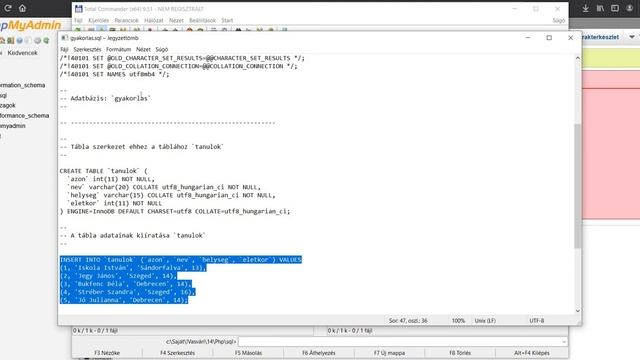Viewport: 640px width, 360px height.
Task: Select the phpmyadmin database in the tree
Action: click(x=13, y=126)
